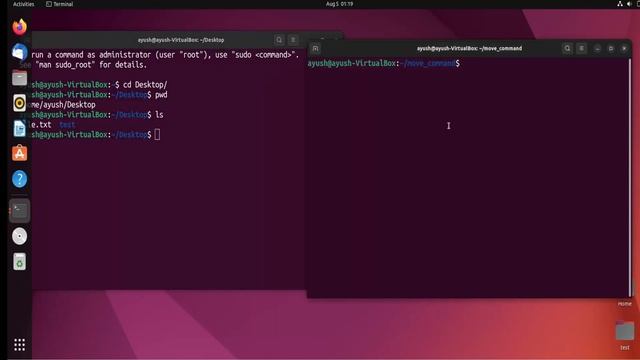Open Ubuntu Software store in the dock
The image size is (640, 360).
coord(19,153)
